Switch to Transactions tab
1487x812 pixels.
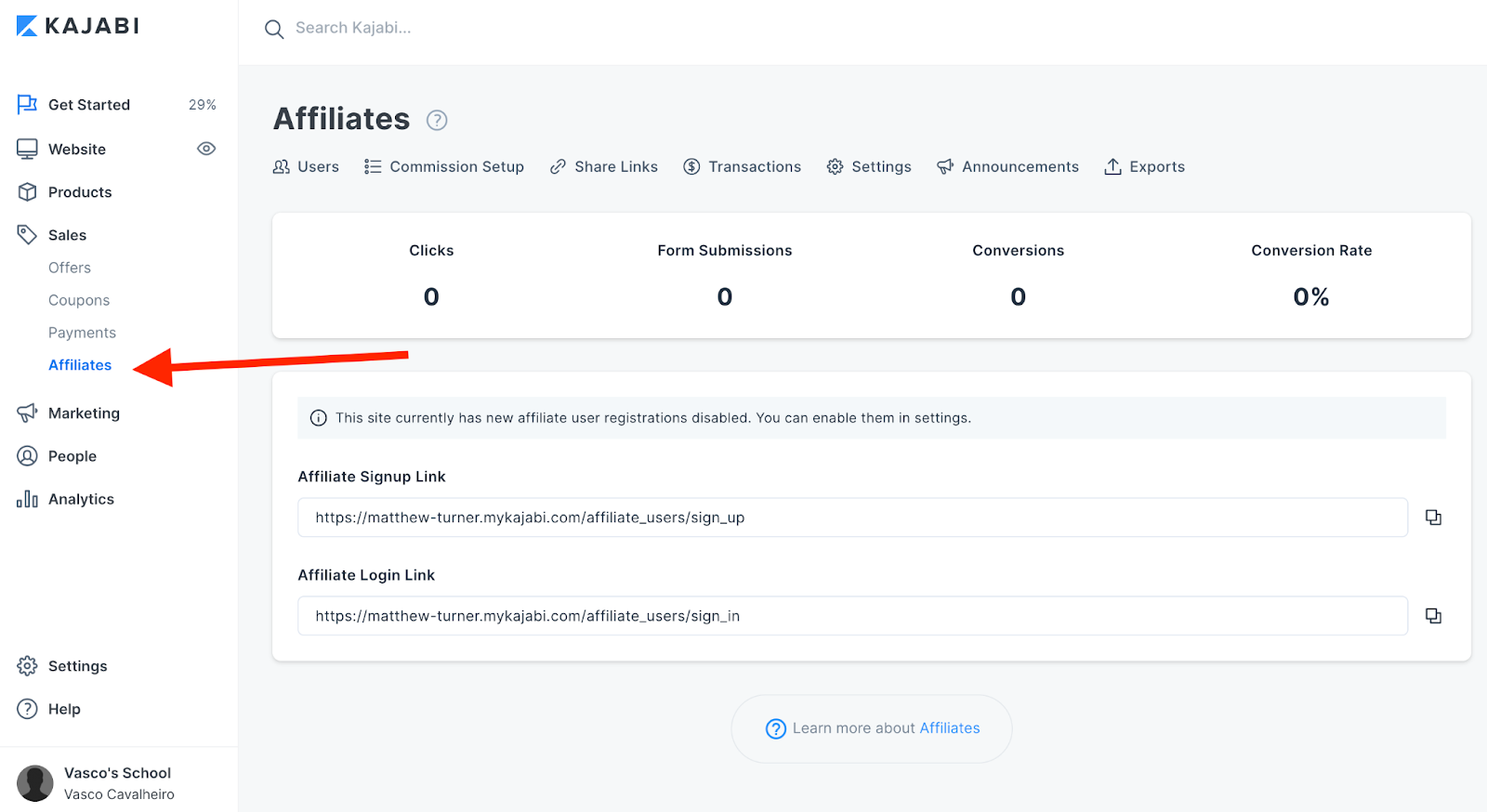point(755,166)
